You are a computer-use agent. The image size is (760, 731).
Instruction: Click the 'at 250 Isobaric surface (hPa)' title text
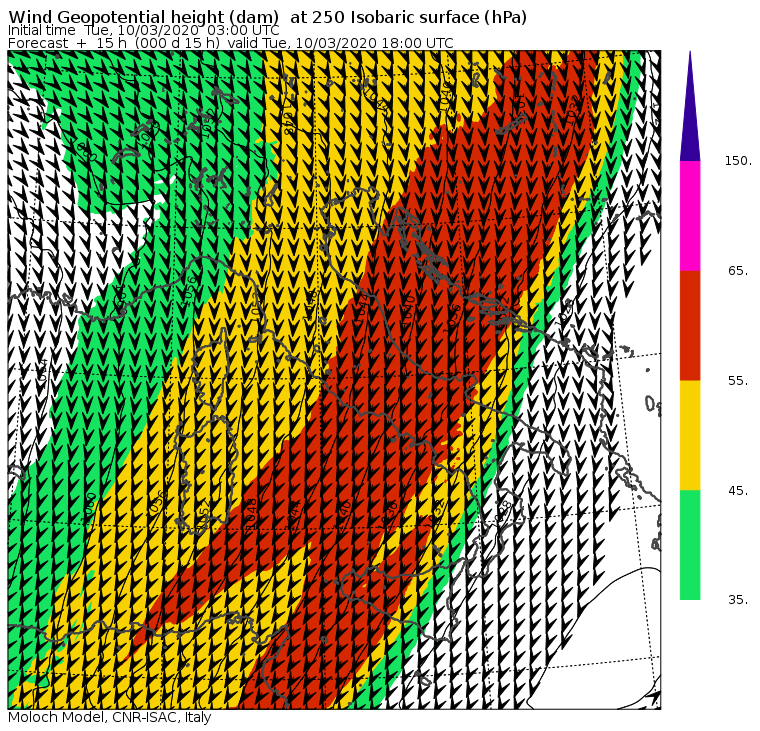point(409,17)
